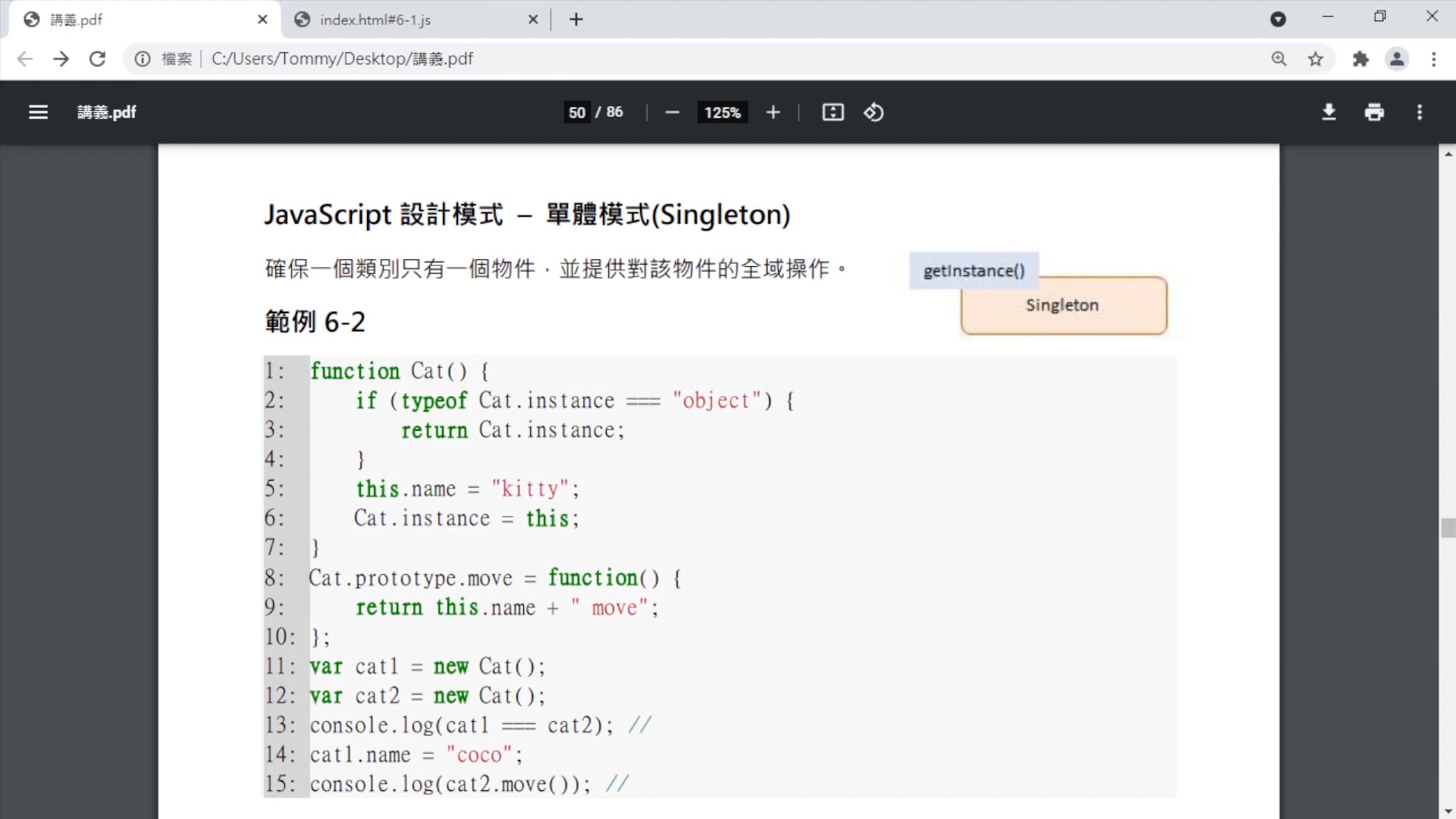Close the index.html#6-1.js tab
This screenshot has width=1456, height=819.
[x=533, y=20]
